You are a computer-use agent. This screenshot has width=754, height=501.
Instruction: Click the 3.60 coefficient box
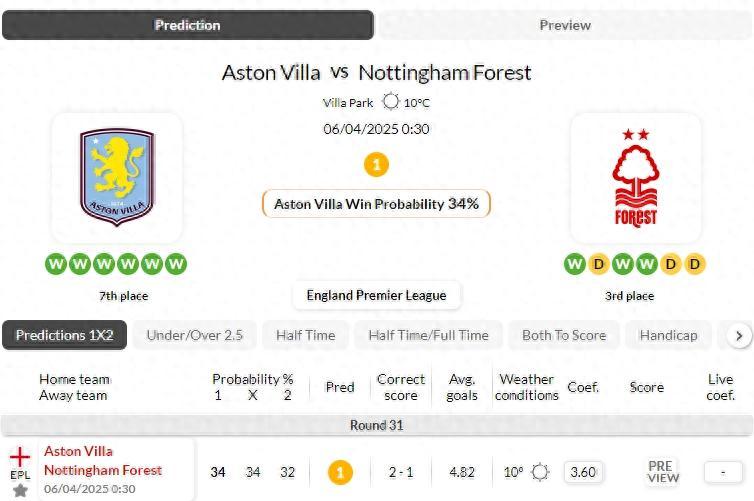point(582,472)
